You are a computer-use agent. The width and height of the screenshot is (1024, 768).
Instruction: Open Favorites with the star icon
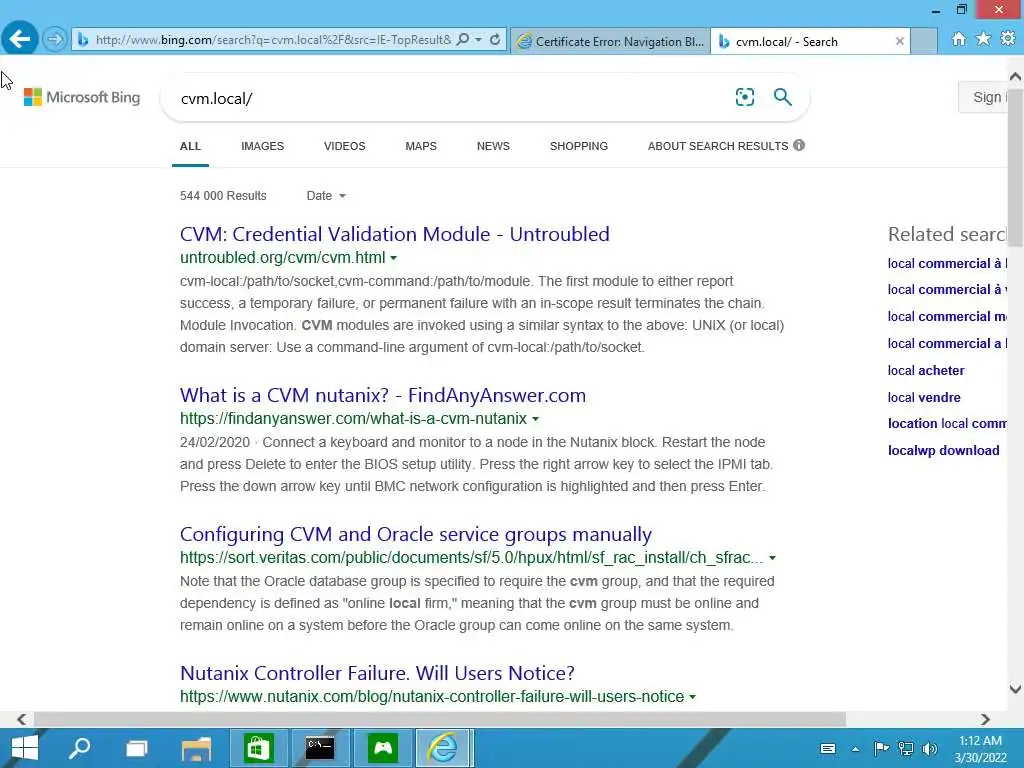(983, 39)
